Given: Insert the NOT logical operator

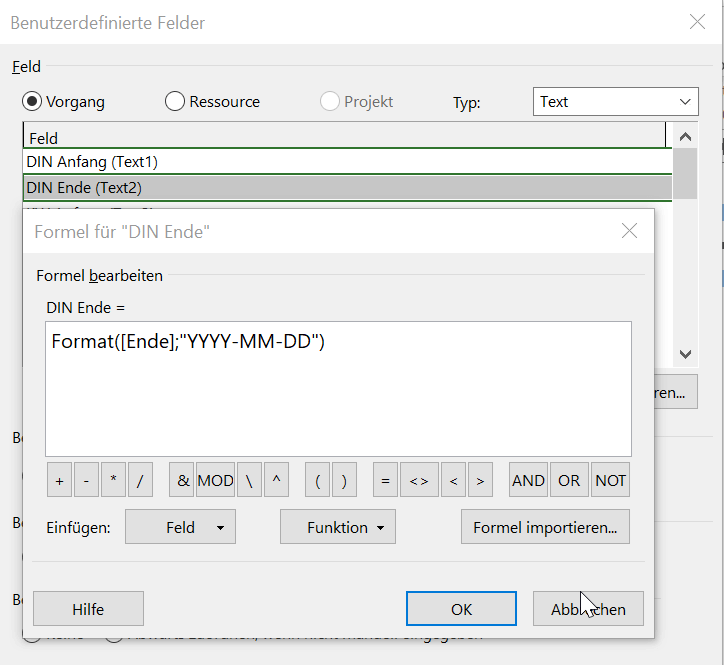Looking at the screenshot, I should (610, 481).
